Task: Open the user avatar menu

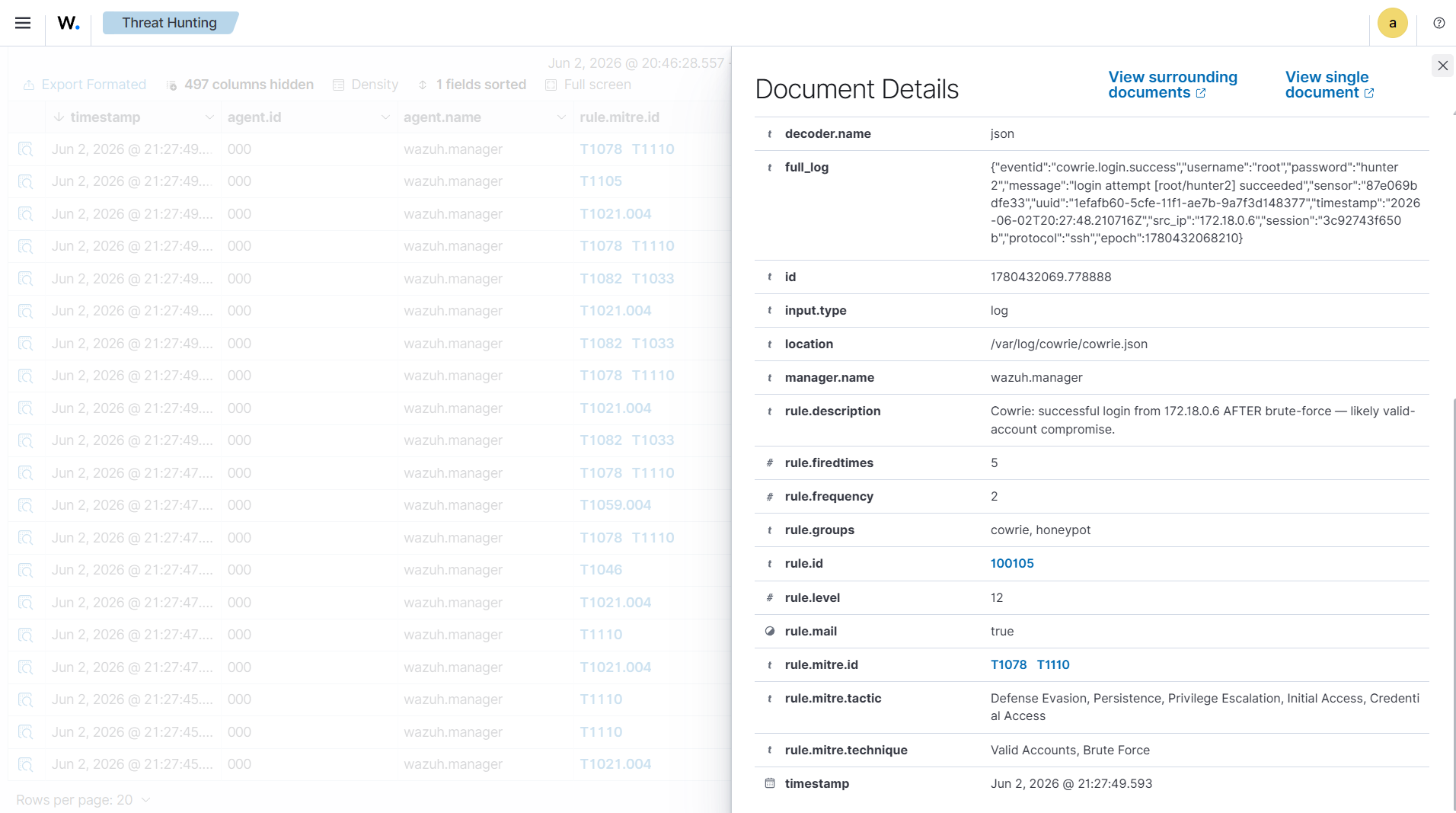Action: 1392,23
